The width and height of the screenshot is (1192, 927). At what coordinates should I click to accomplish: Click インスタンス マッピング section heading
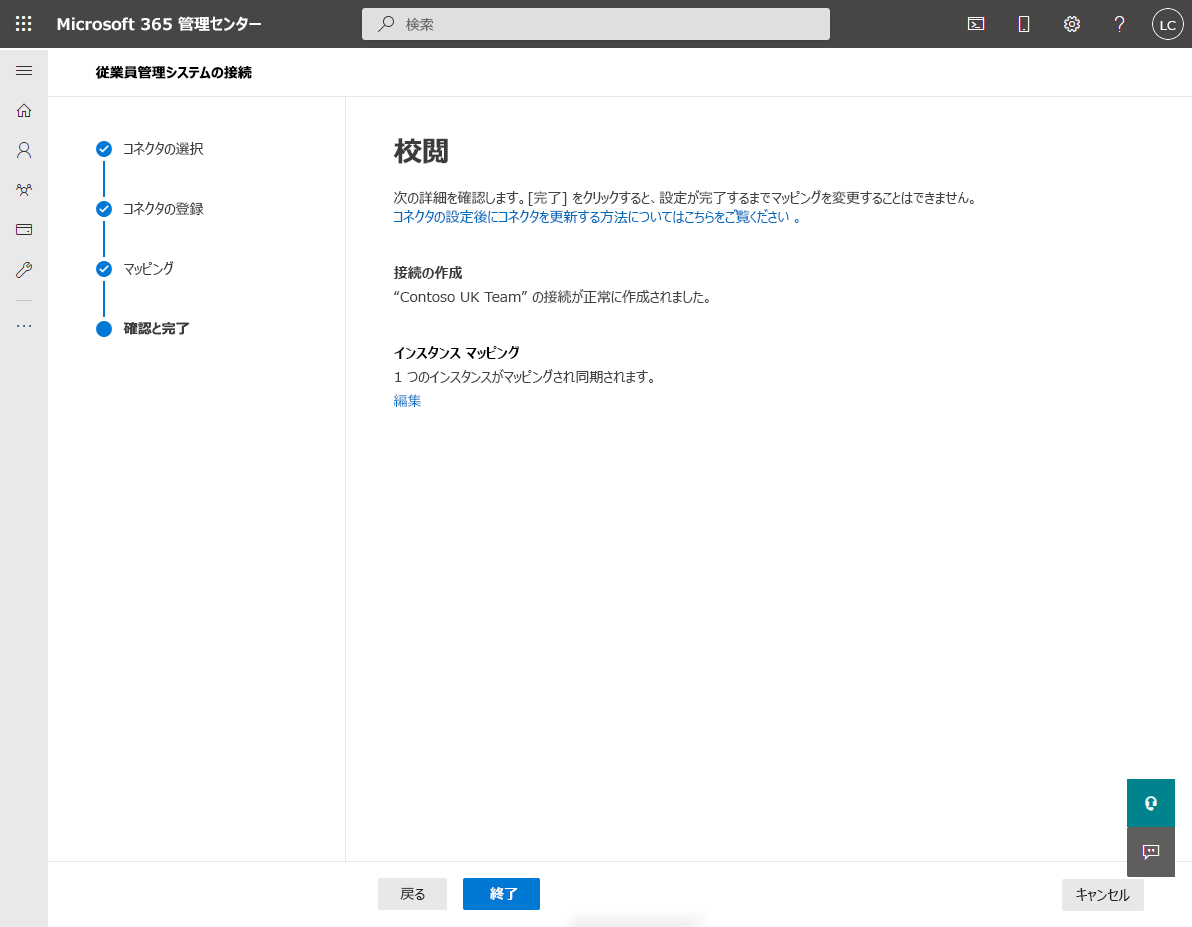point(456,352)
